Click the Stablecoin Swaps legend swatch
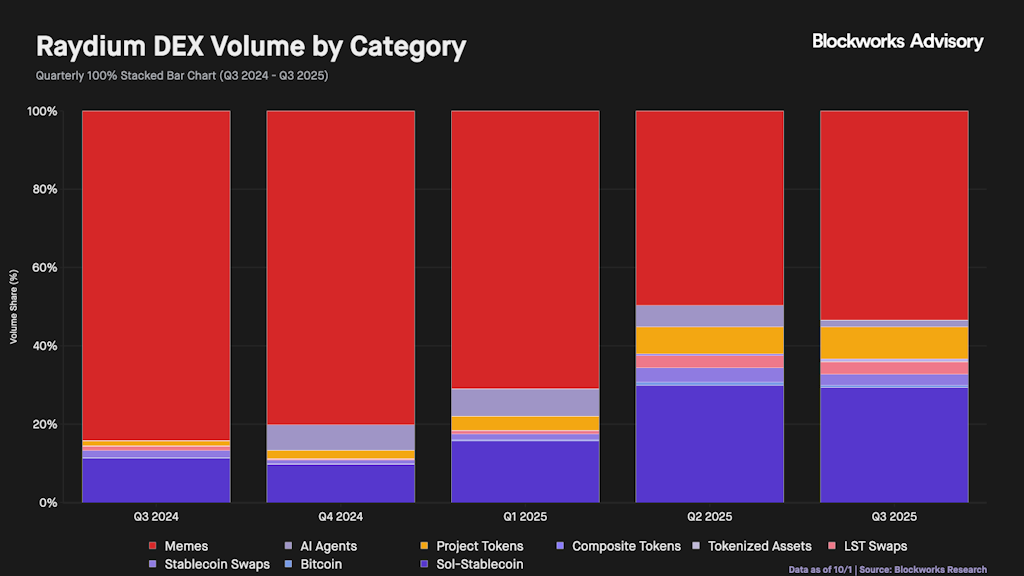Viewport: 1024px width, 576px height. [x=153, y=564]
